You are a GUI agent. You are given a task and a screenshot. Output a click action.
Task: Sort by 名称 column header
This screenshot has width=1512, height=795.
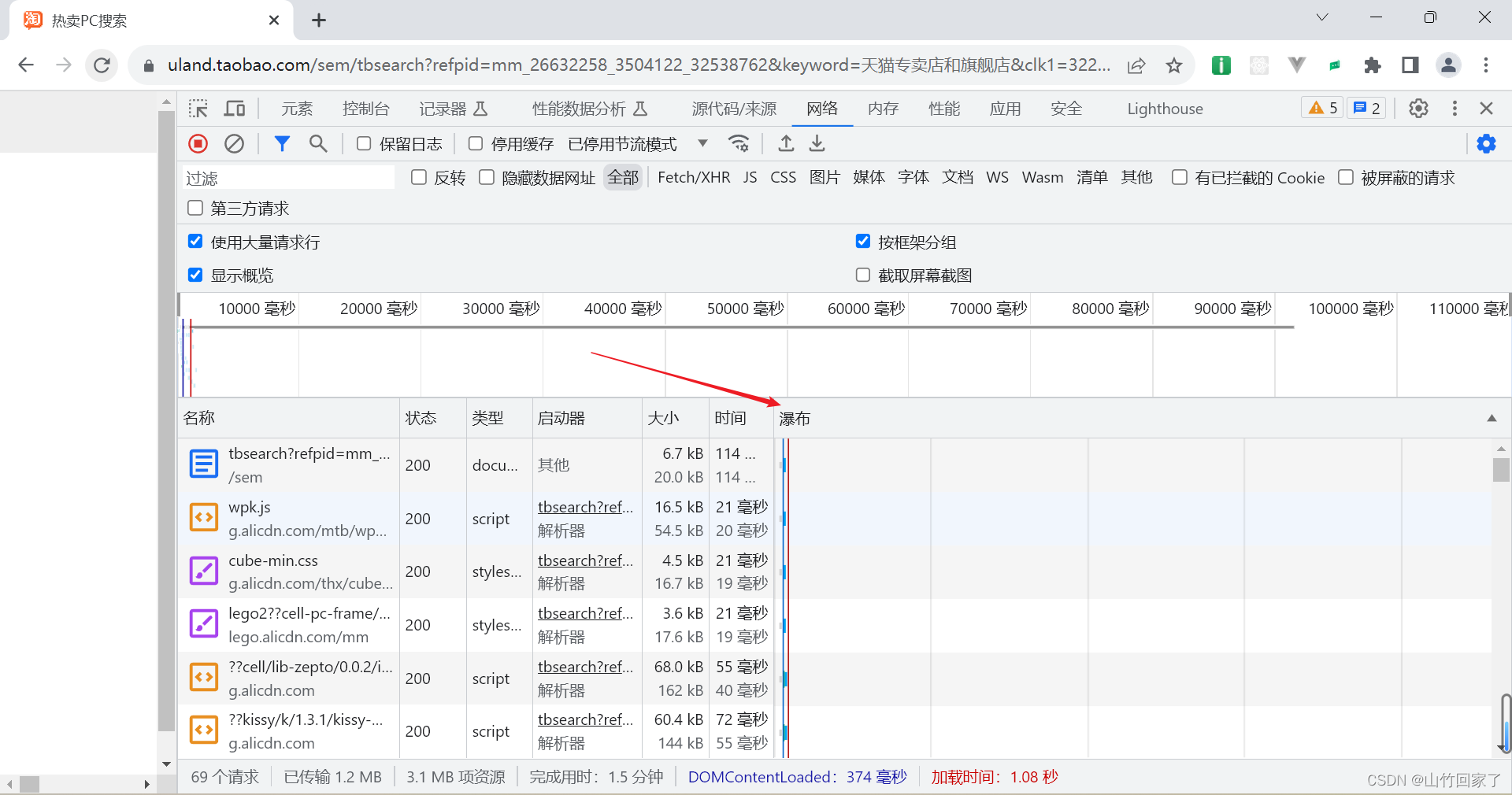289,418
